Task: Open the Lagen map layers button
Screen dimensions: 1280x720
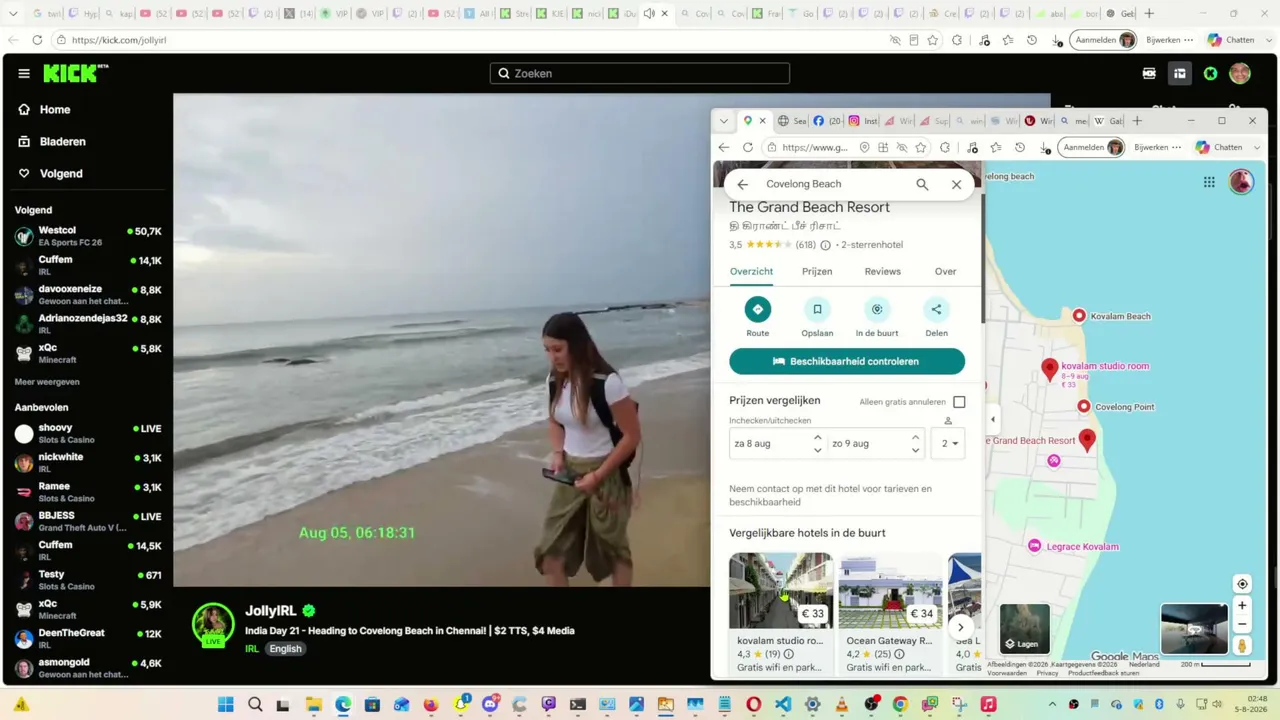Action: pyautogui.click(x=1025, y=629)
